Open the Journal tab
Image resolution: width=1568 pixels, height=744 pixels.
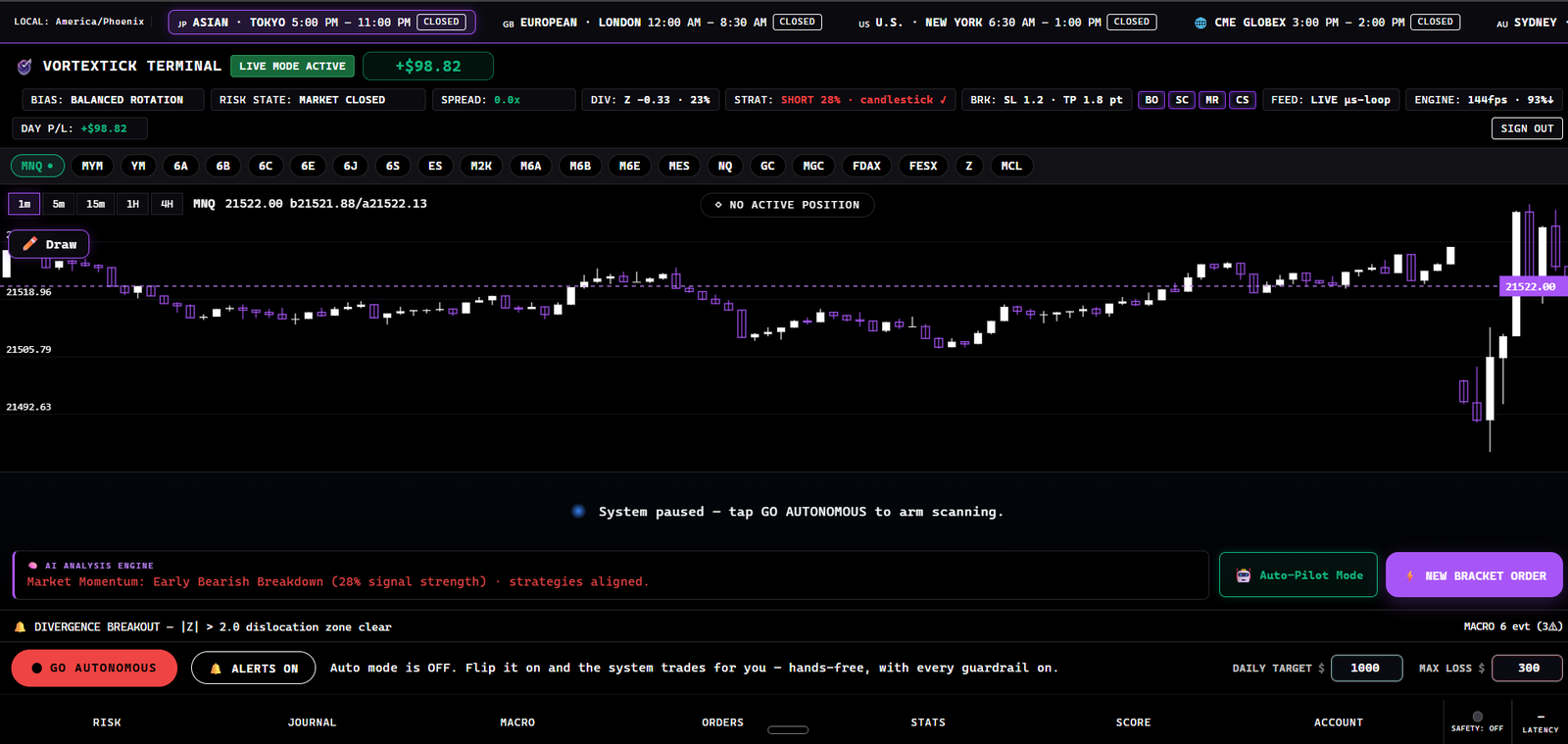coord(312,722)
